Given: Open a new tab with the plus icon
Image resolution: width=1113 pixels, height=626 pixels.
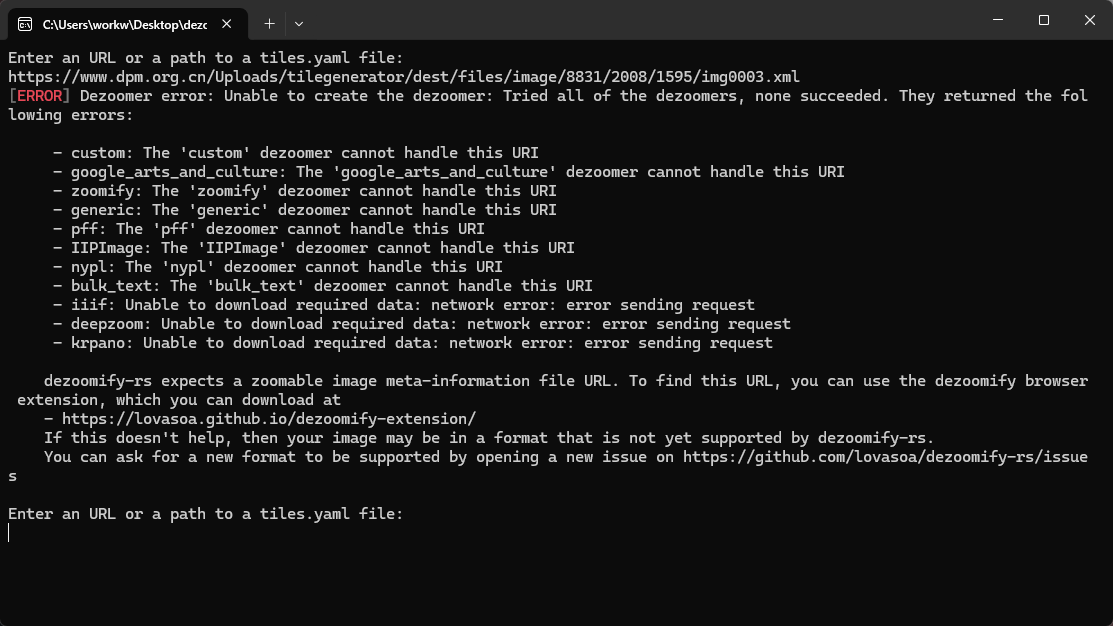Looking at the screenshot, I should 269,23.
